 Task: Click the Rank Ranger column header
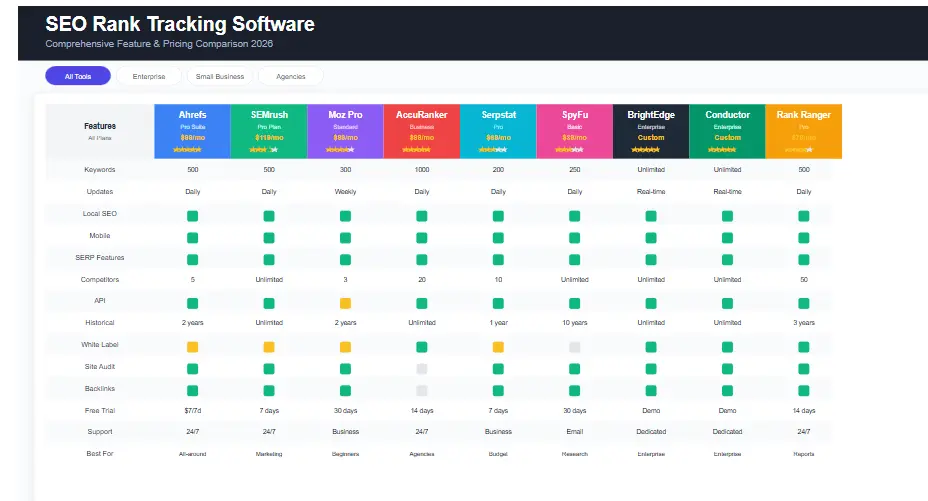(803, 131)
